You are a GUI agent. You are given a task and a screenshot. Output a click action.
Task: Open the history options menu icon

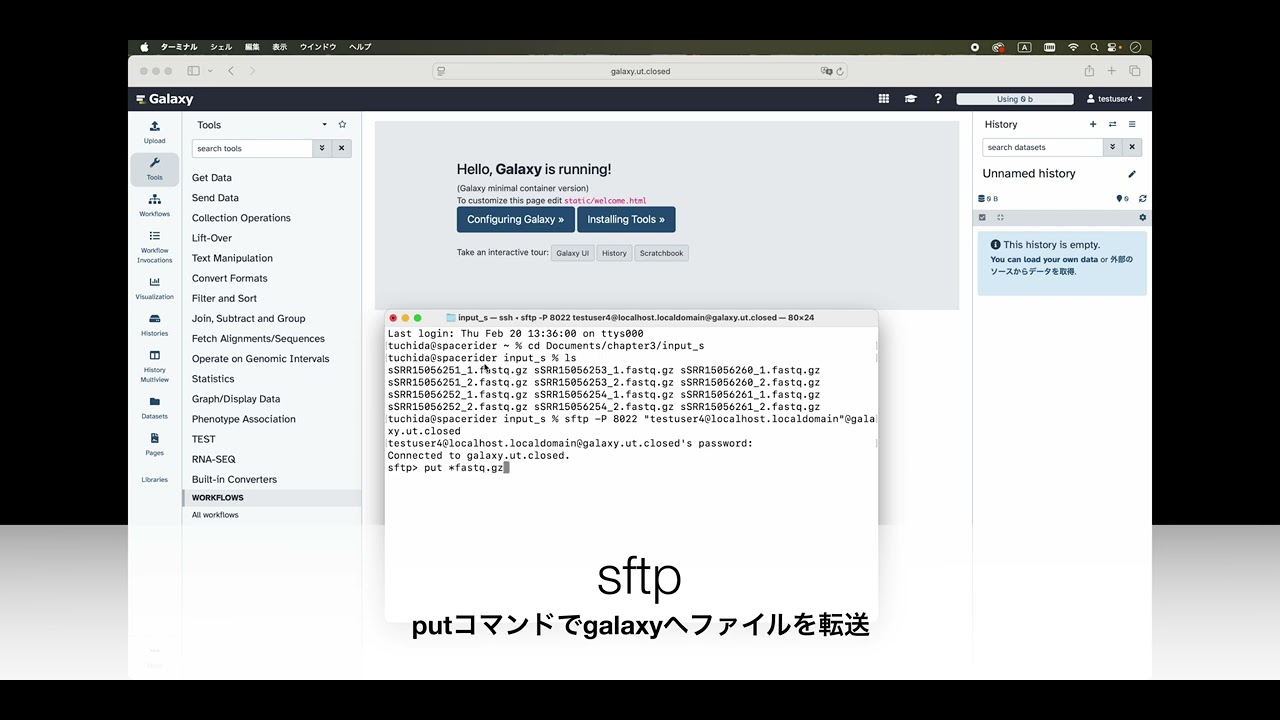pyautogui.click(x=1132, y=125)
